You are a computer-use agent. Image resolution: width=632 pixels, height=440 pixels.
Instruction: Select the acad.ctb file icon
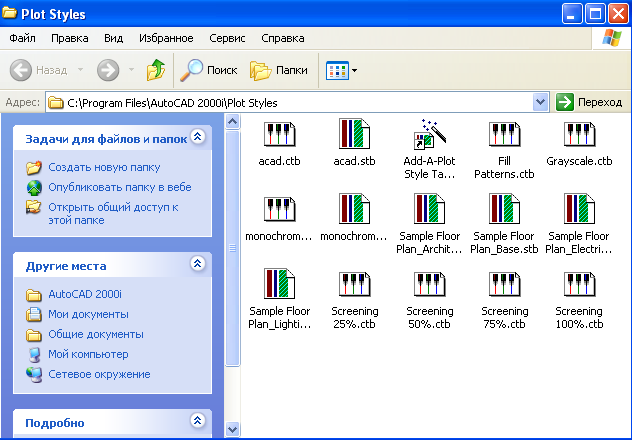pyautogui.click(x=279, y=136)
